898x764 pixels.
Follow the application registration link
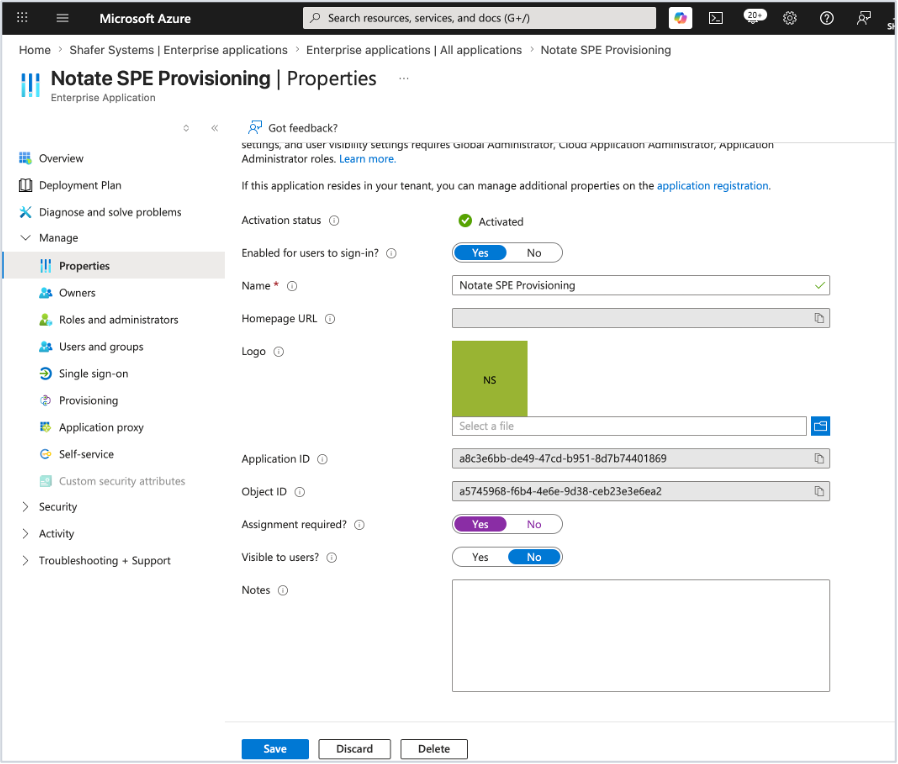[713, 186]
